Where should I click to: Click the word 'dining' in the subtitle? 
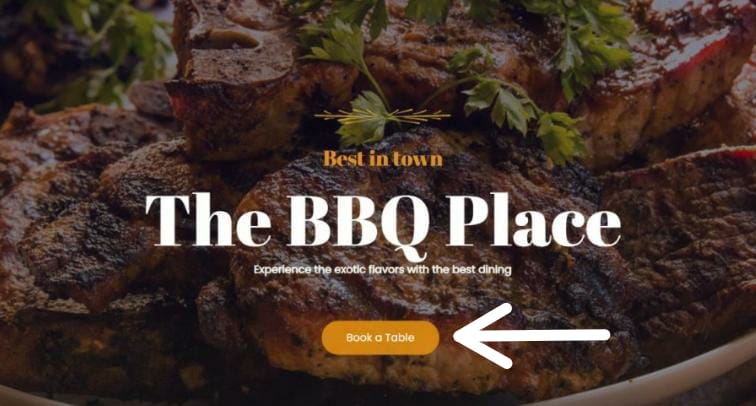(494, 270)
